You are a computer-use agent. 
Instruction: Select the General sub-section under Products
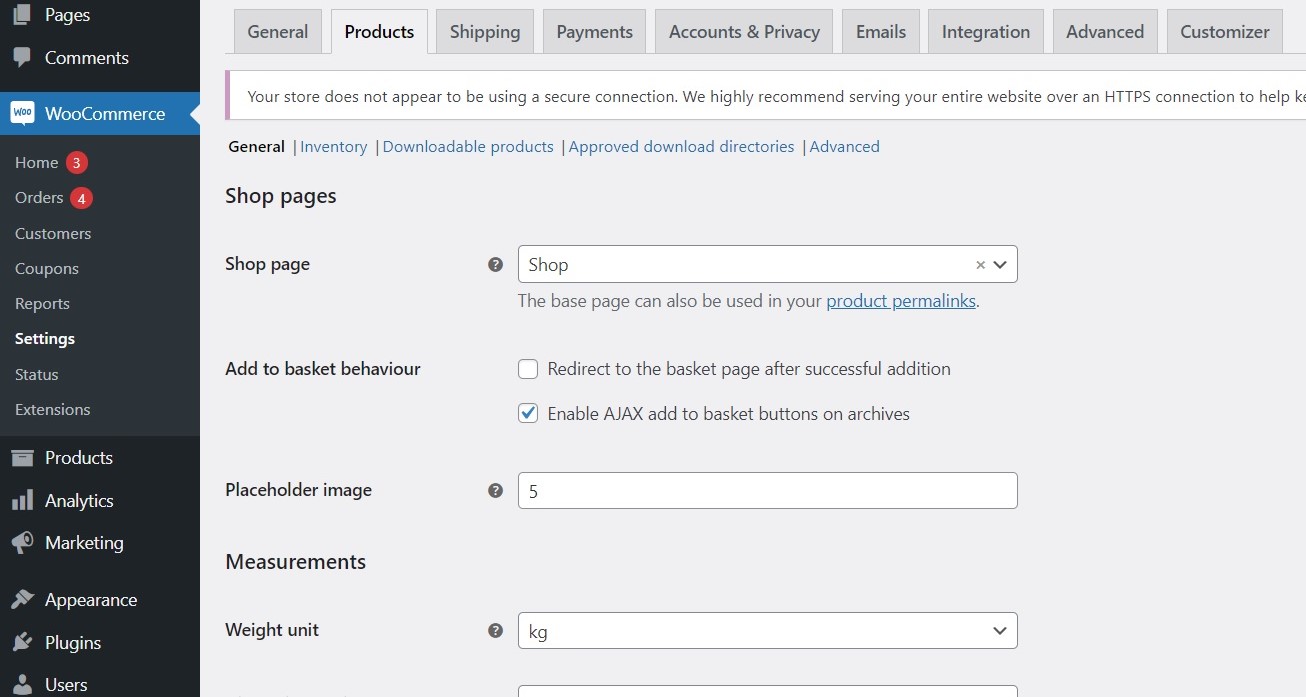coord(257,147)
